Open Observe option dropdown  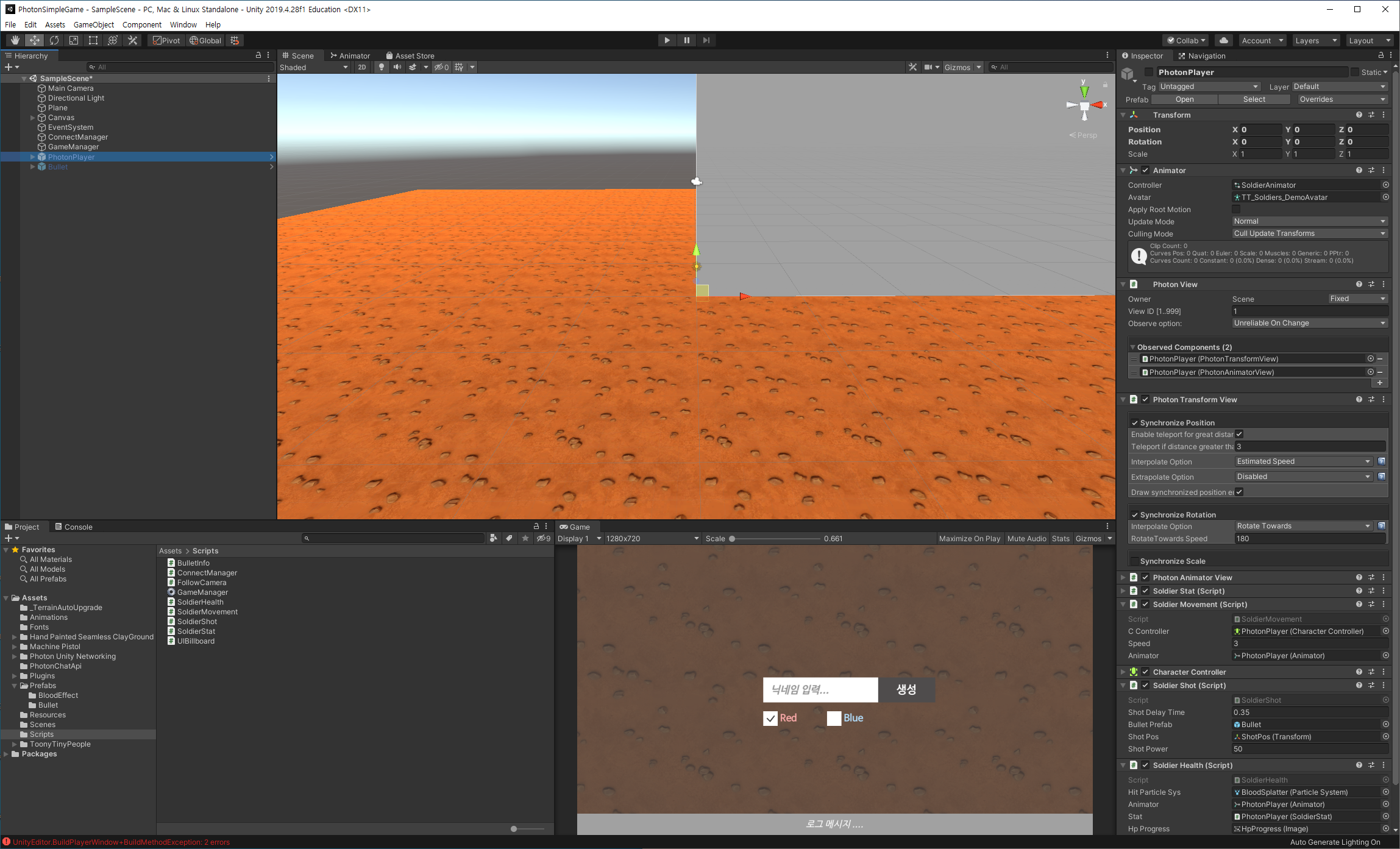(x=1309, y=323)
